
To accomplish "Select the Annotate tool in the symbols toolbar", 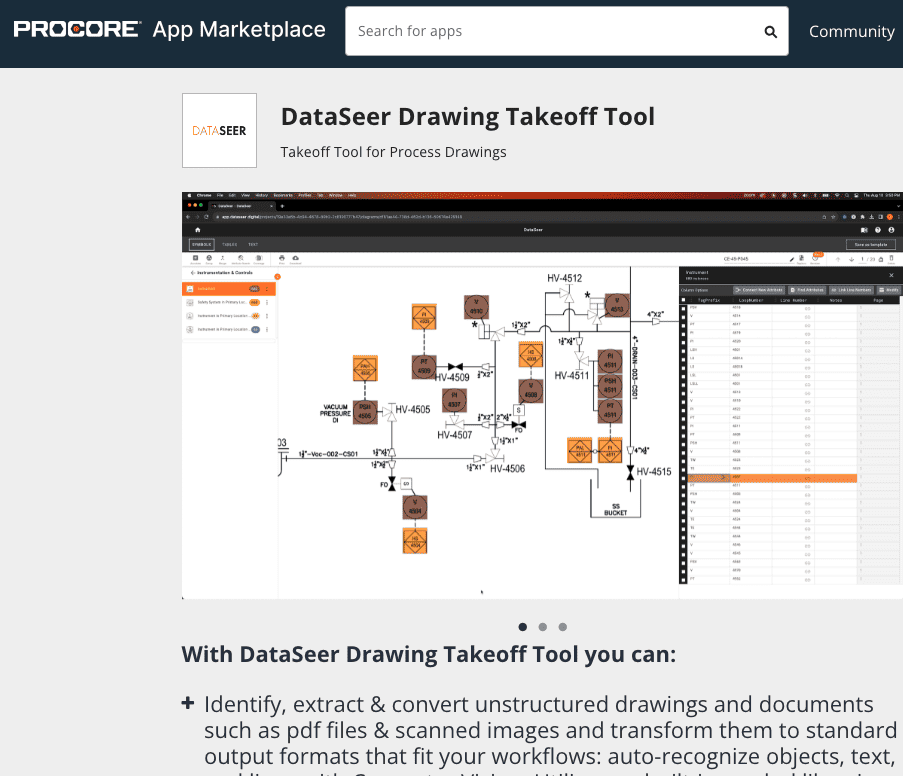I will (194, 259).
